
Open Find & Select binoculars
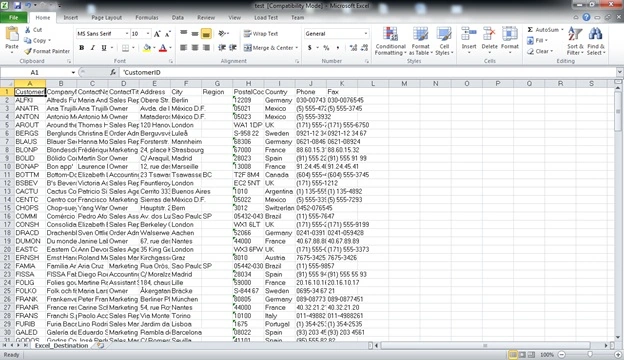tap(595, 41)
